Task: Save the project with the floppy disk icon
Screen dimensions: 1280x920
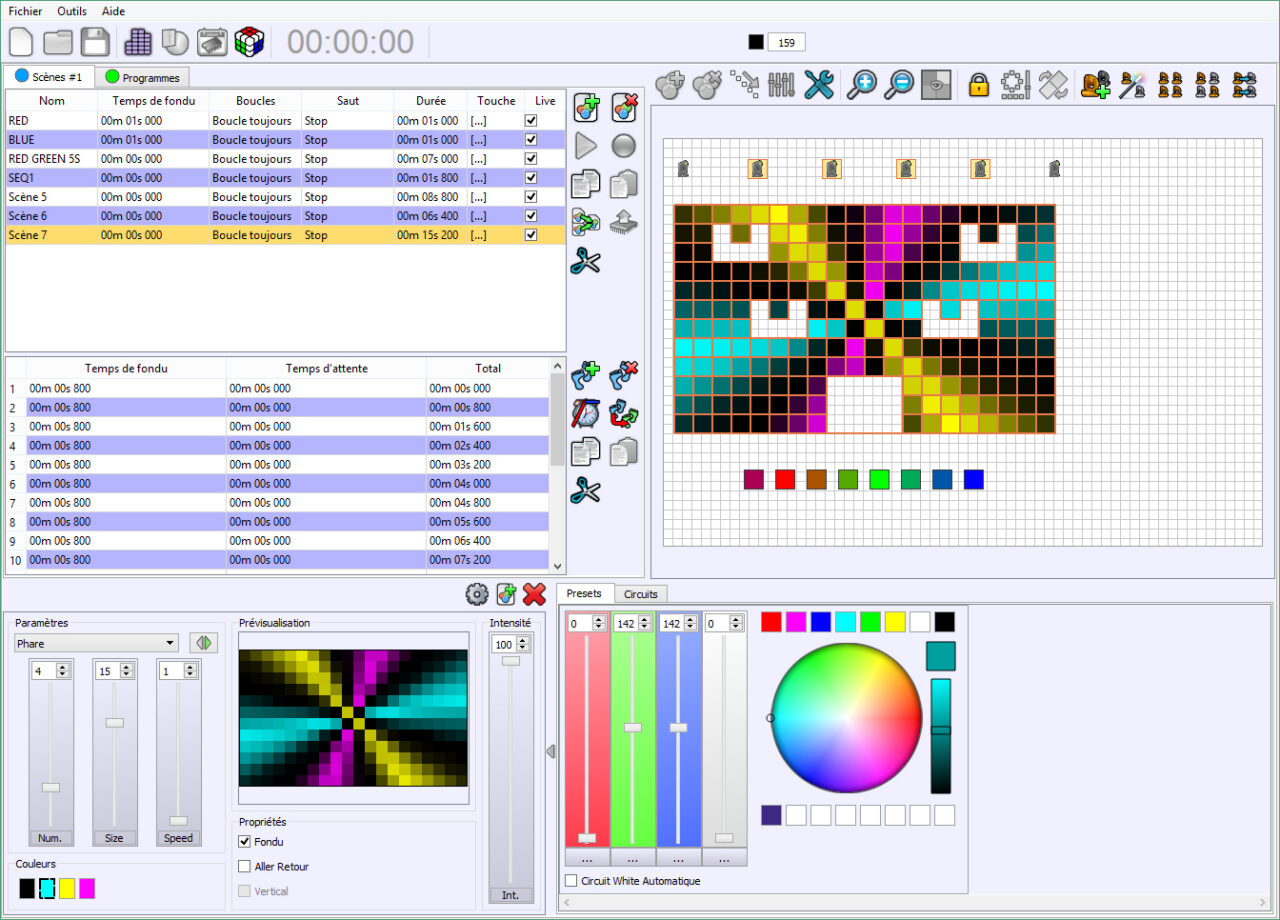Action: [x=95, y=42]
